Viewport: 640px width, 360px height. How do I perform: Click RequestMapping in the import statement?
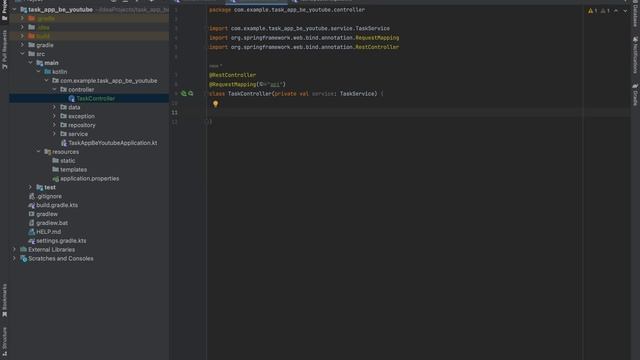(x=377, y=38)
